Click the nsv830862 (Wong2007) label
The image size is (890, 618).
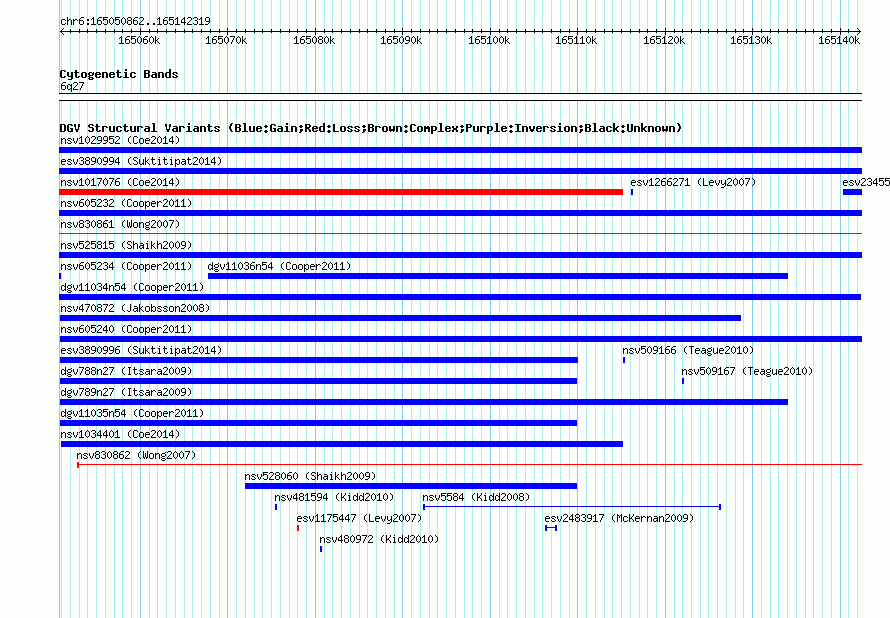[136, 455]
